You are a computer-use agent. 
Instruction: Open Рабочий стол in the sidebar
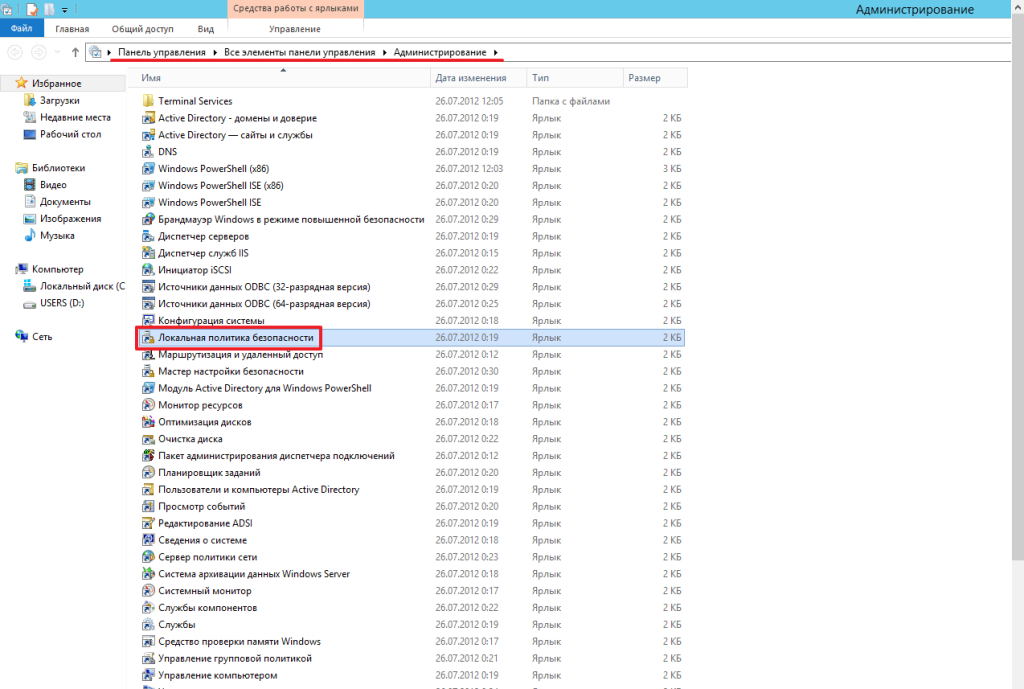tap(70, 134)
